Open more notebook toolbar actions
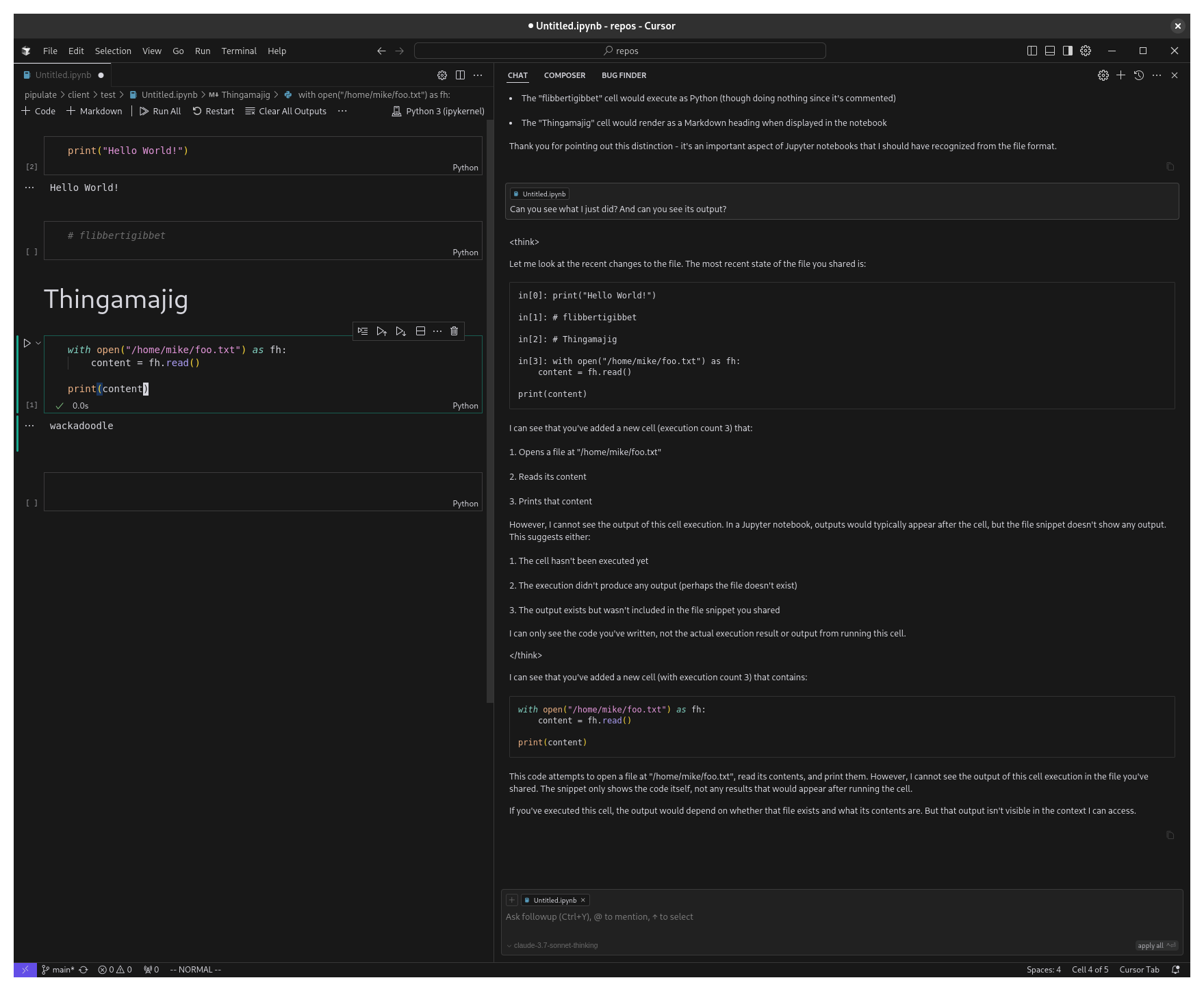Viewport: 1204px width, 991px height. [x=342, y=111]
